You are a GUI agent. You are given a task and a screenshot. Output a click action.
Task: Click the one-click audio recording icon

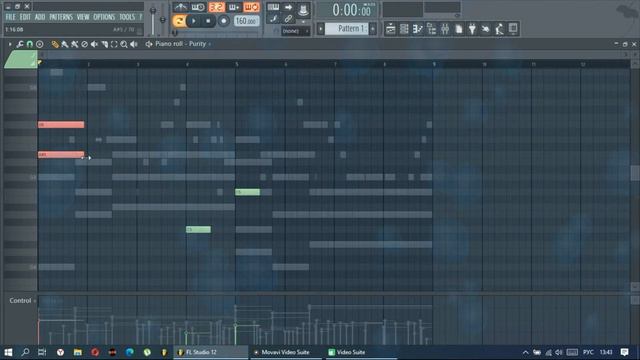pyautogui.click(x=500, y=29)
